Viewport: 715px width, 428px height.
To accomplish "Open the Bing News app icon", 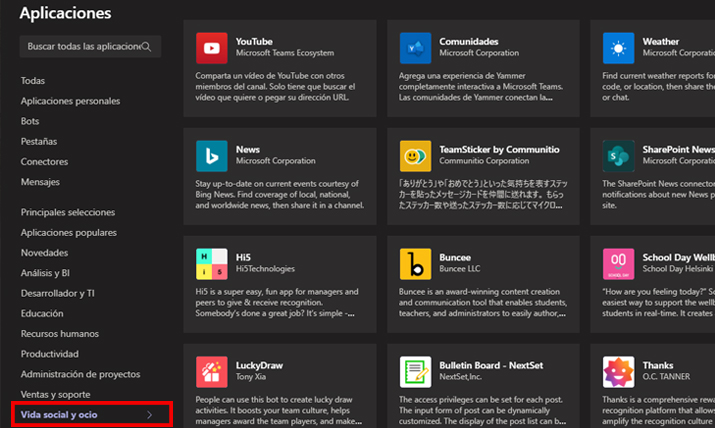I will [x=212, y=156].
